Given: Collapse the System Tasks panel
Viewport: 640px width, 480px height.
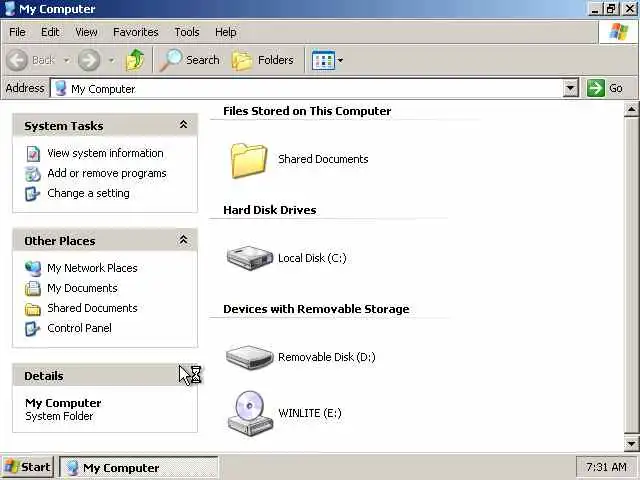Looking at the screenshot, I should [x=184, y=124].
